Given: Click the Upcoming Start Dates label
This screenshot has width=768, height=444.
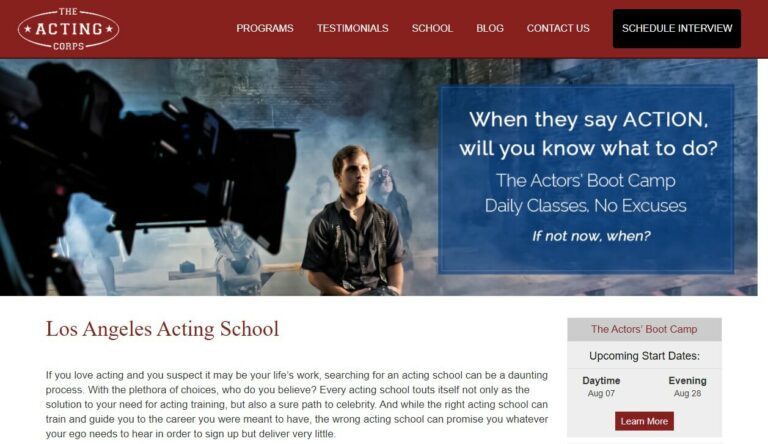Looking at the screenshot, I should click(x=644, y=356).
